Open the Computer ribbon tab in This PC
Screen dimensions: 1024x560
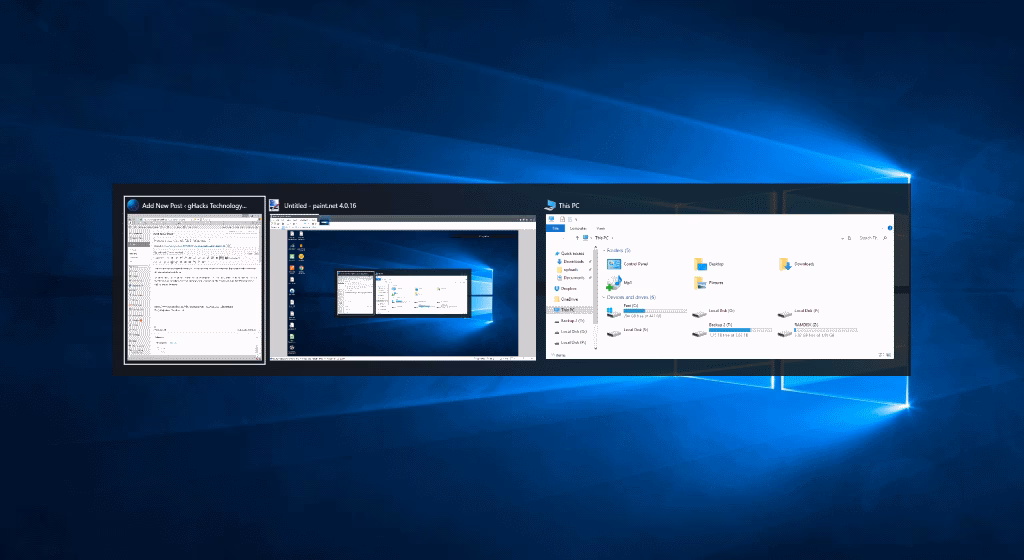tap(578, 228)
